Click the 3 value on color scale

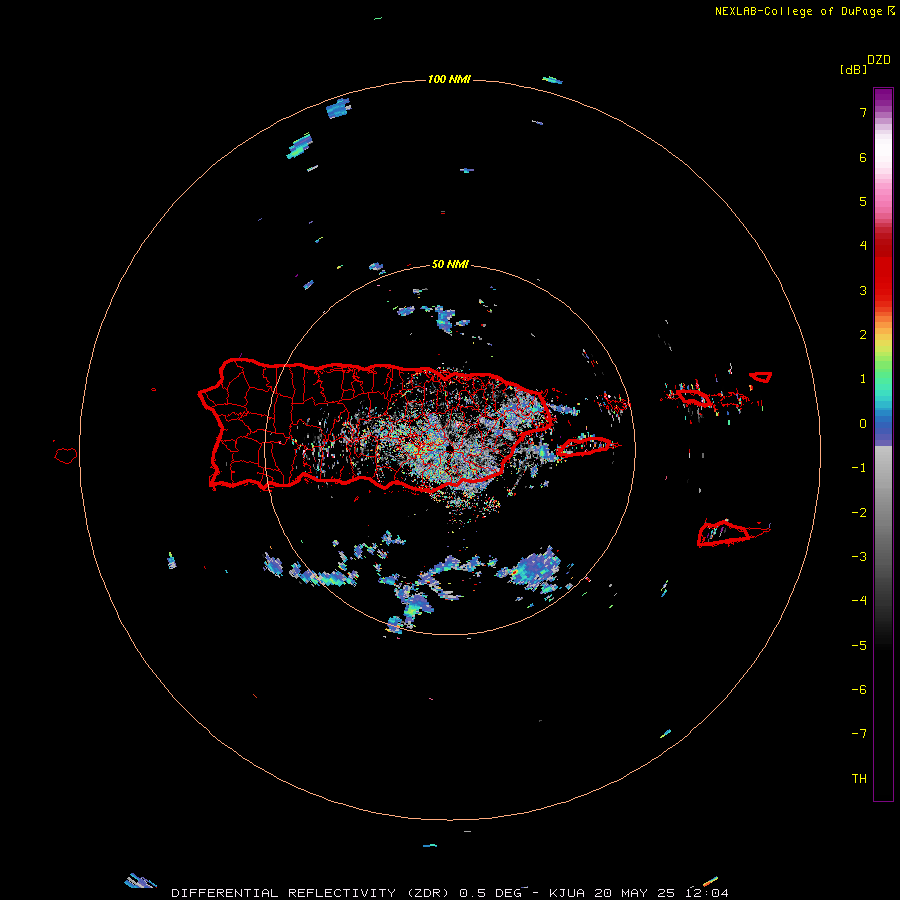(863, 290)
